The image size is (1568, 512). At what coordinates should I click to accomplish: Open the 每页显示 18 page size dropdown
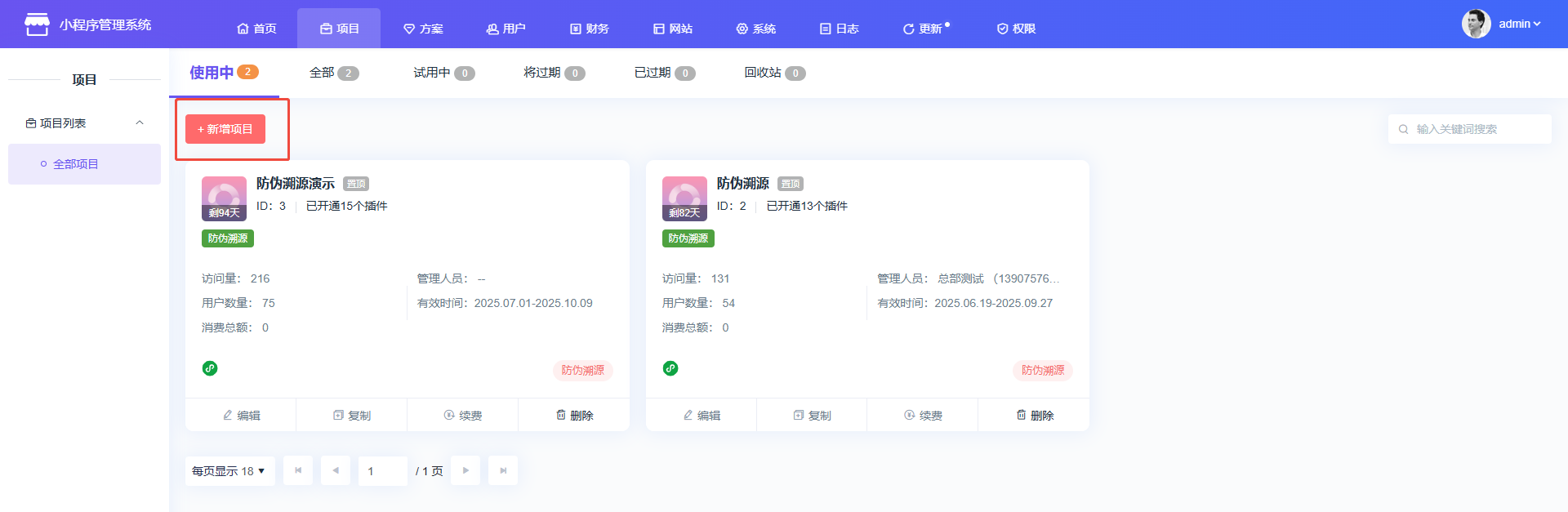pos(229,471)
